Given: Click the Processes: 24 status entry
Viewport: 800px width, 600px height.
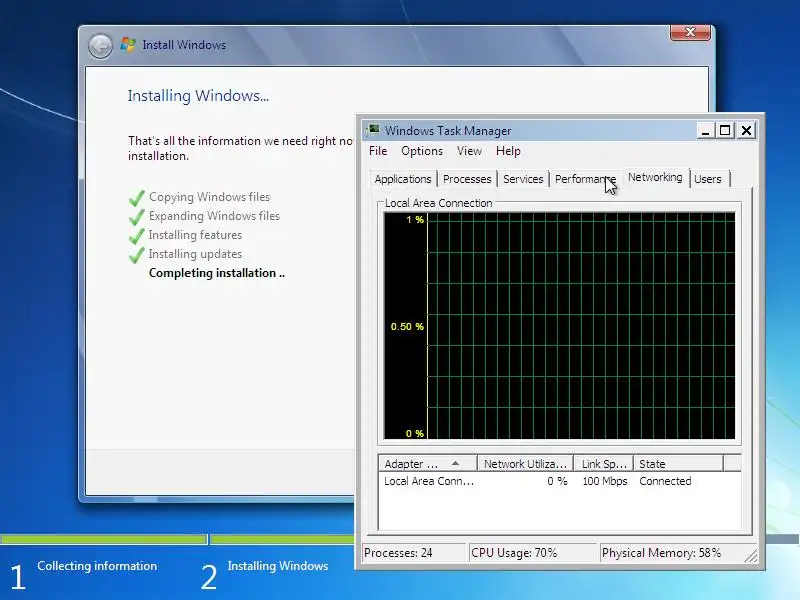Looking at the screenshot, I should click(415, 553).
